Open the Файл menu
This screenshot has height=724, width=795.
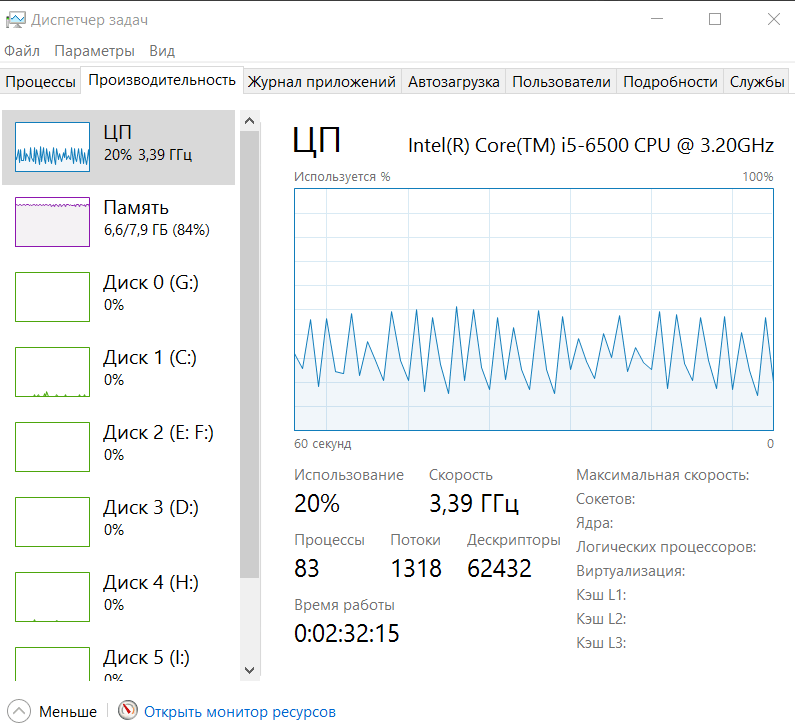point(22,51)
